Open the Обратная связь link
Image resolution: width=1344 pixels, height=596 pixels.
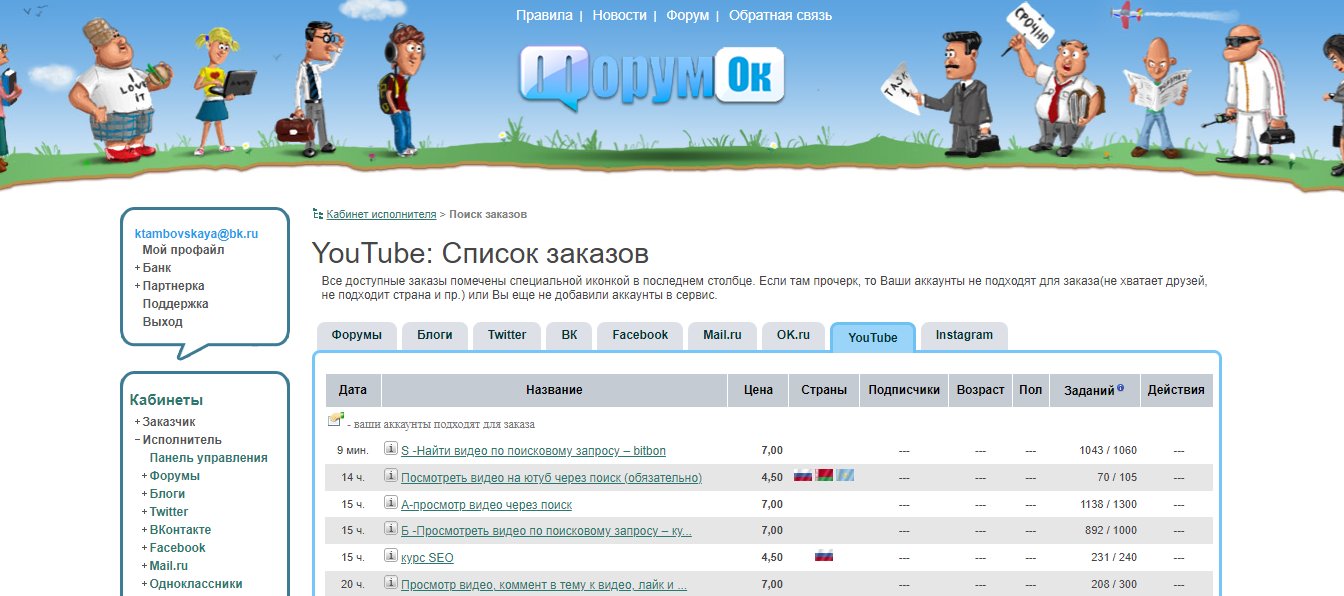782,14
